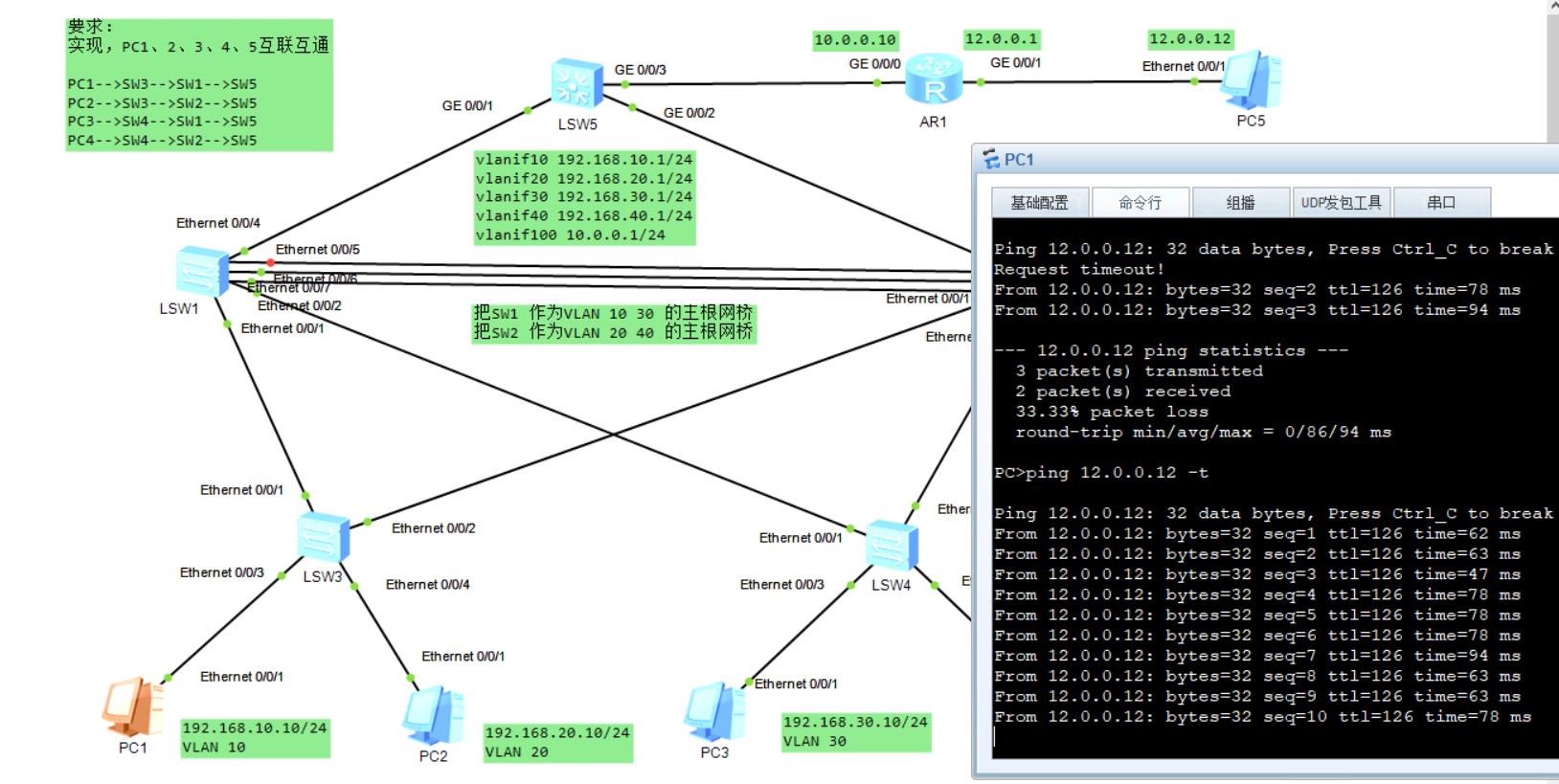
Task: Click the Ethernet 0/0/4 label near LSW3
Action: (428, 585)
